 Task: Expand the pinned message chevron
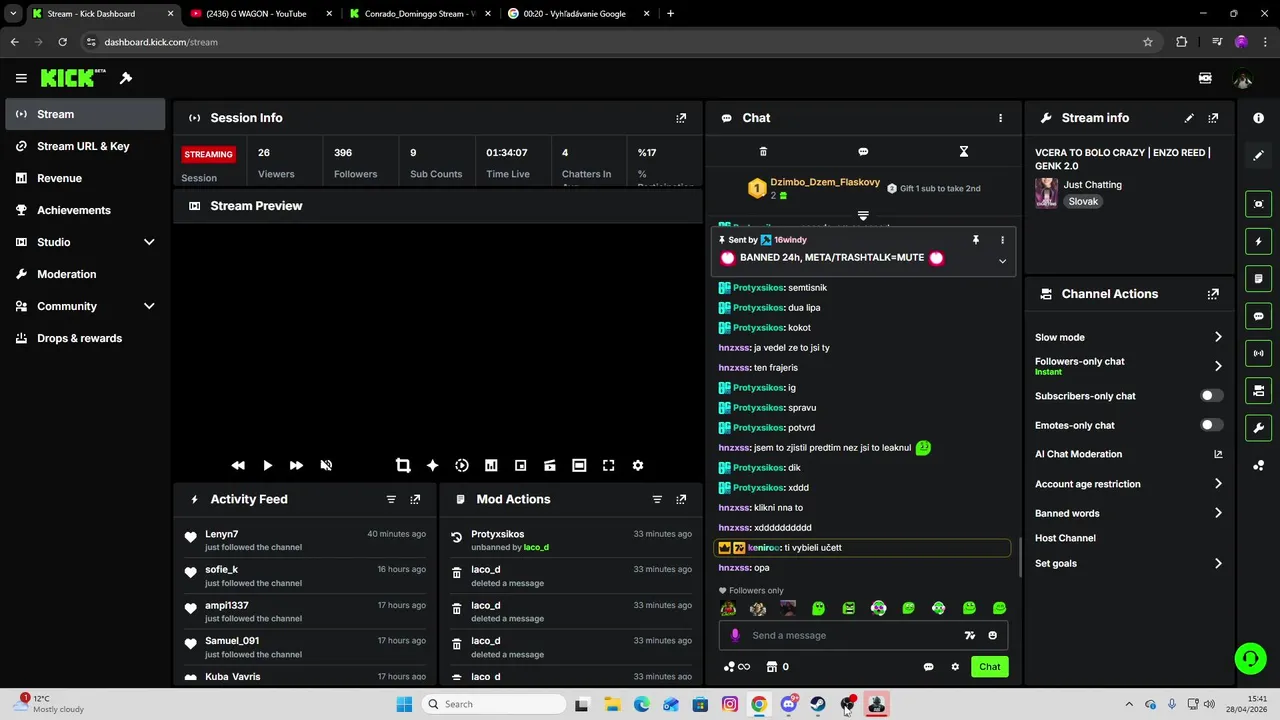click(1002, 261)
